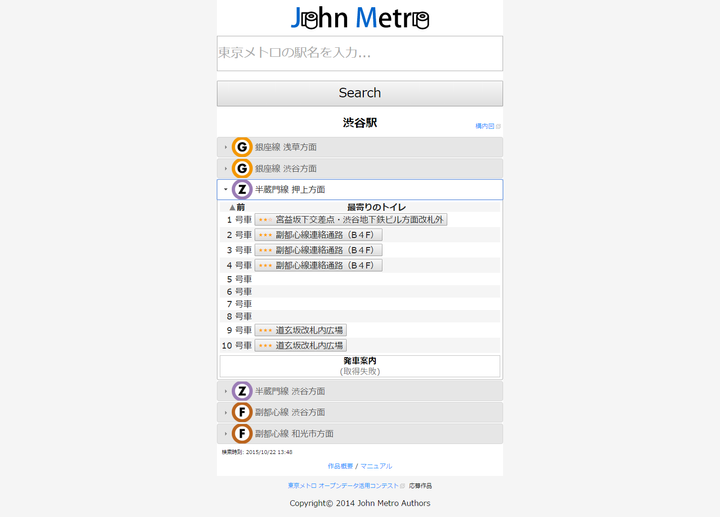Viewport: 720px width, 517px height.
Task: Open the car 10 道玄坂改札内広場 toilet button
Action: pos(301,345)
